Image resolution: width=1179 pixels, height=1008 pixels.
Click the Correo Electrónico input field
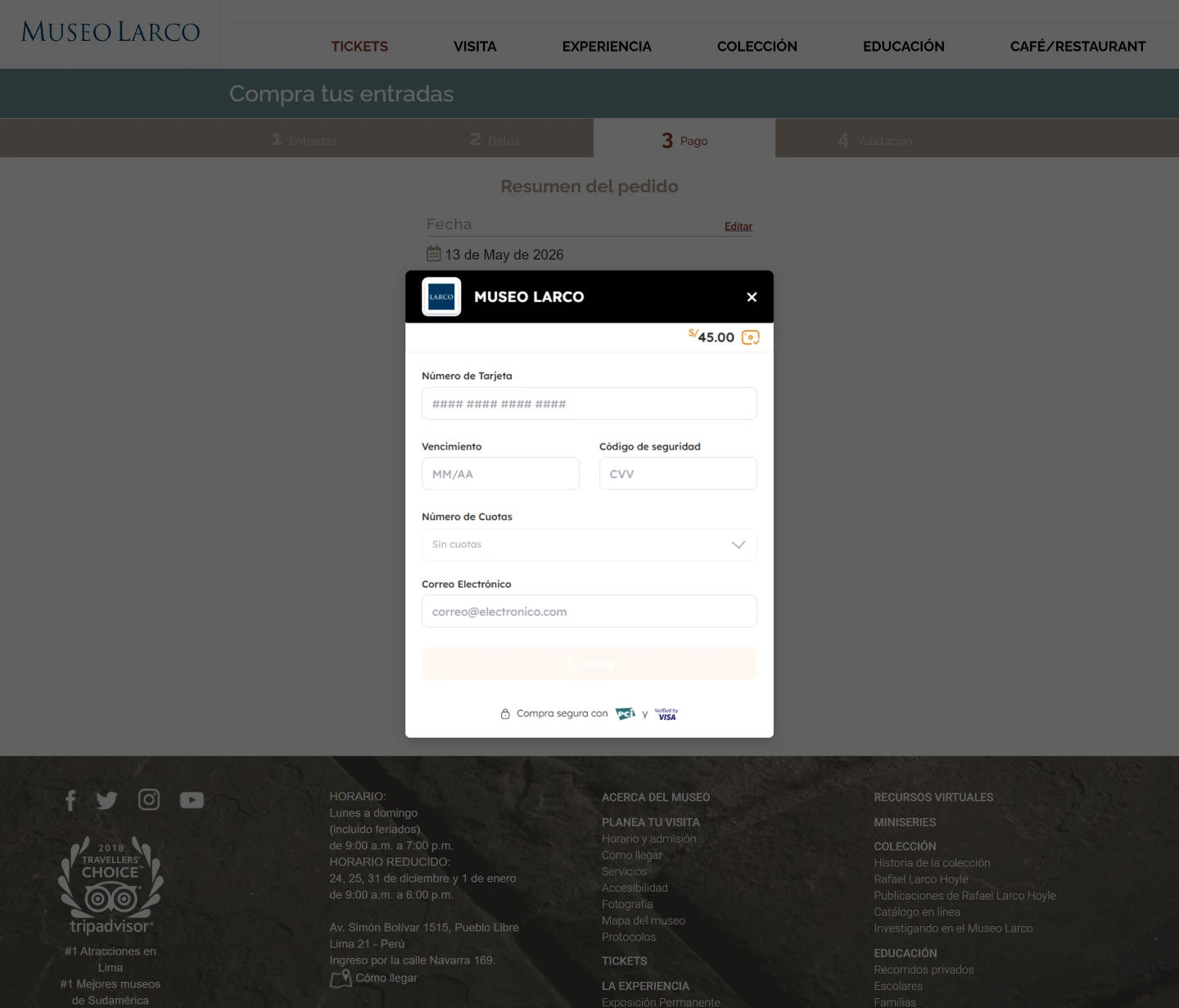pyautogui.click(x=589, y=612)
